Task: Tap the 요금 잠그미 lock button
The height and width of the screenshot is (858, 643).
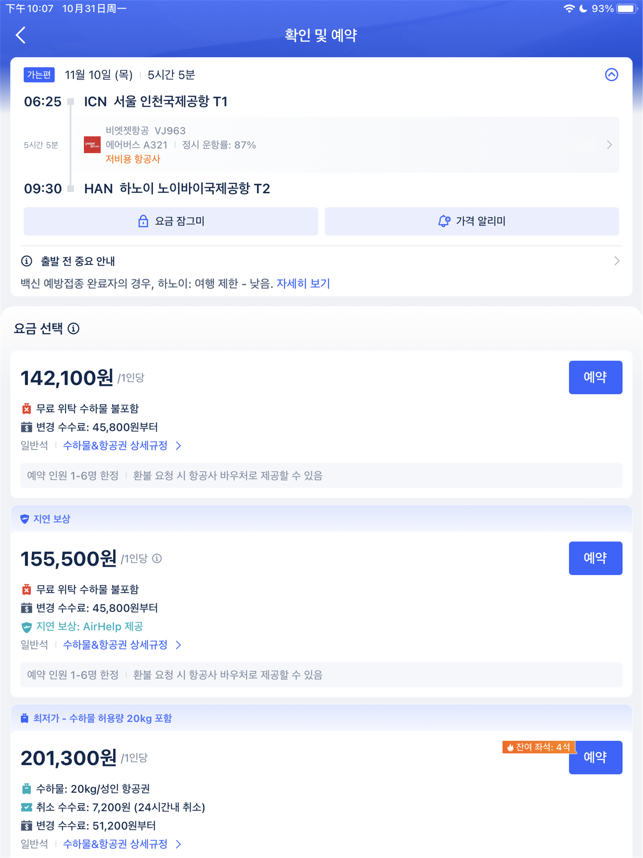Action: pos(171,221)
